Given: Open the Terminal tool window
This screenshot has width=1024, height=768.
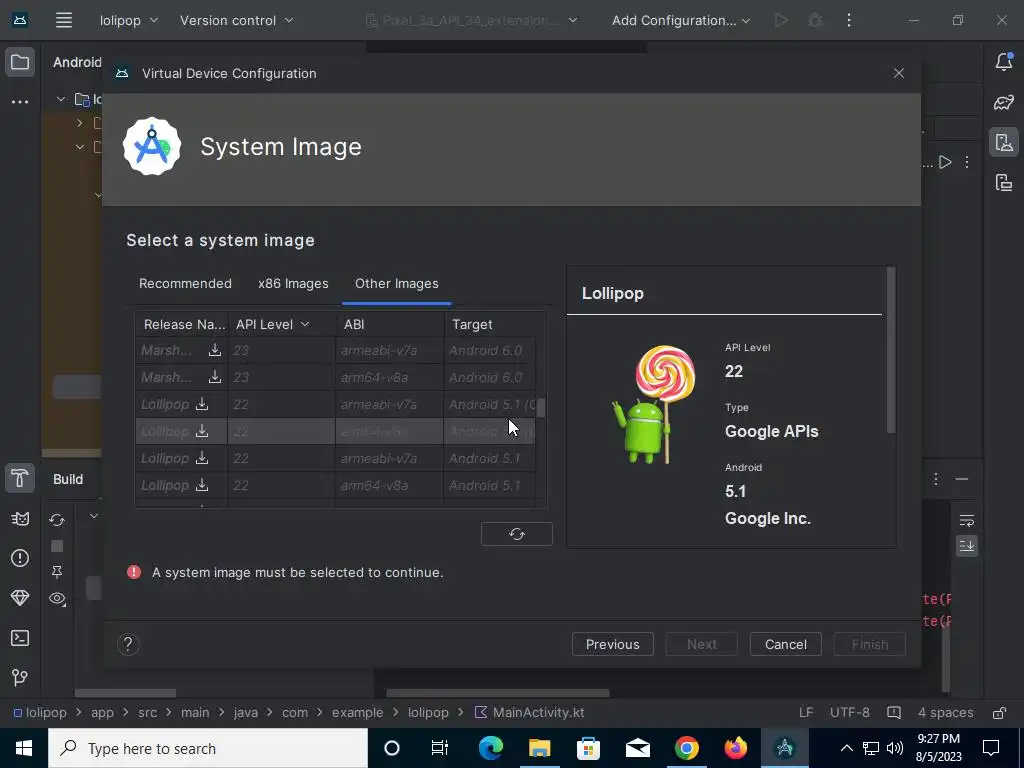Looking at the screenshot, I should pos(20,638).
